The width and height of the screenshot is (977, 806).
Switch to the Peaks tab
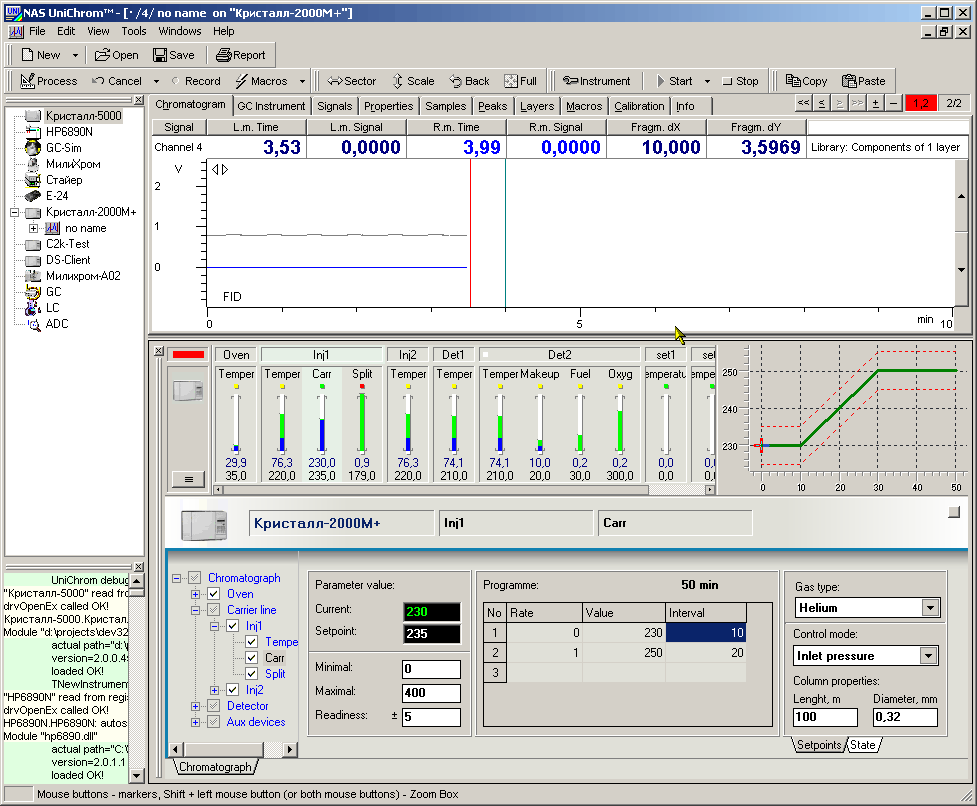coord(492,107)
